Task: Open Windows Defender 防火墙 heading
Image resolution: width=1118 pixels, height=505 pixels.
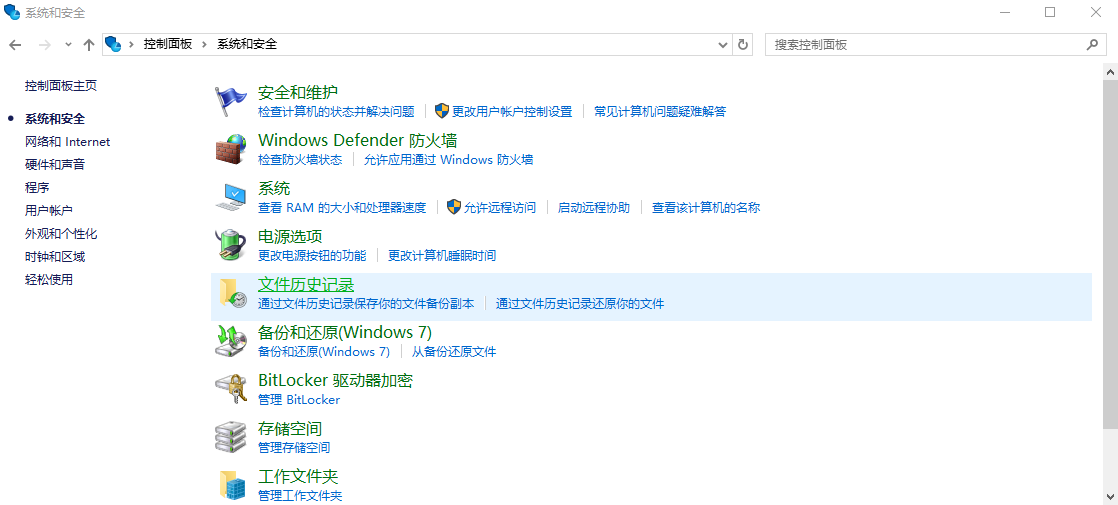Action: (357, 140)
